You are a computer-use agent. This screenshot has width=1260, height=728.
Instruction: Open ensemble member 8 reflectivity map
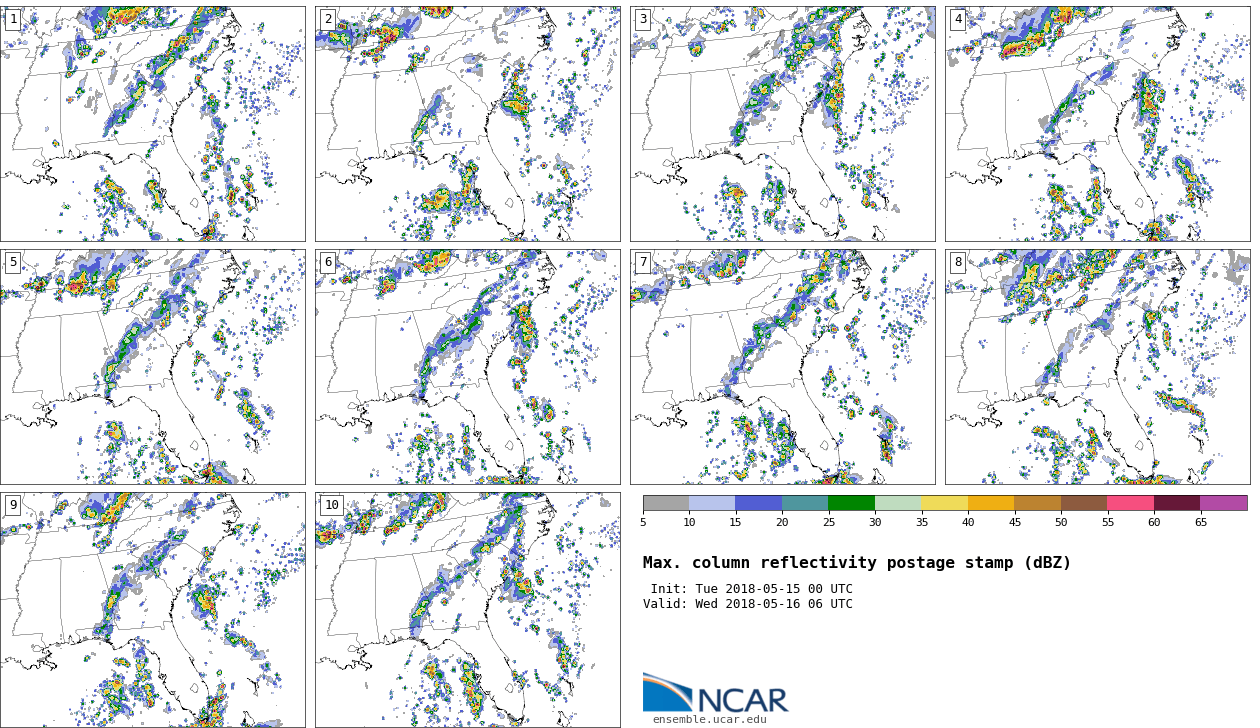1097,367
